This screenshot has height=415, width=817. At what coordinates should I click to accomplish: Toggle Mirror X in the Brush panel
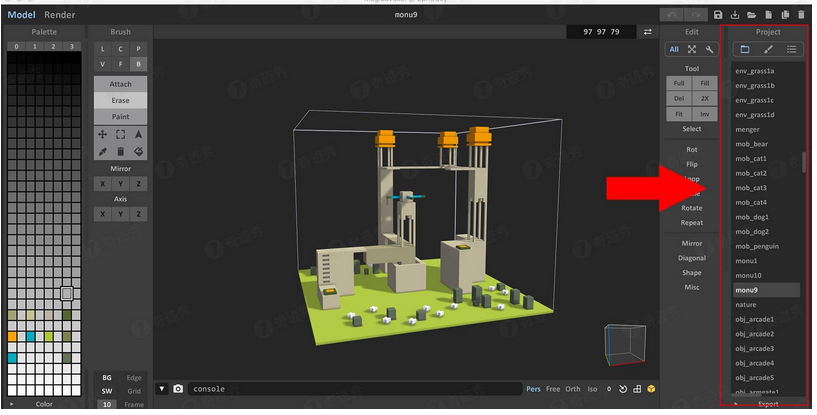coord(103,184)
